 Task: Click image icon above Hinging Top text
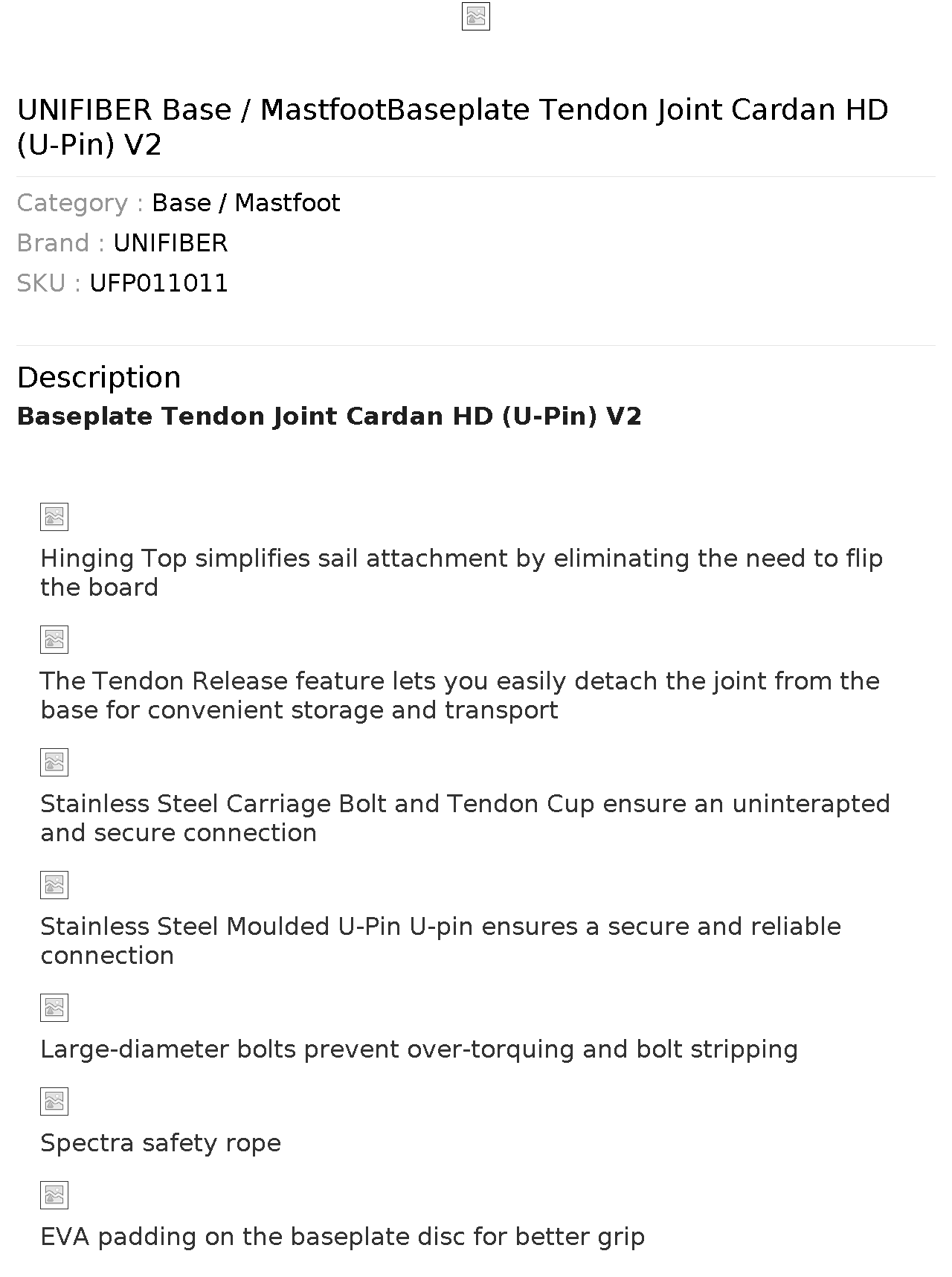(54, 517)
